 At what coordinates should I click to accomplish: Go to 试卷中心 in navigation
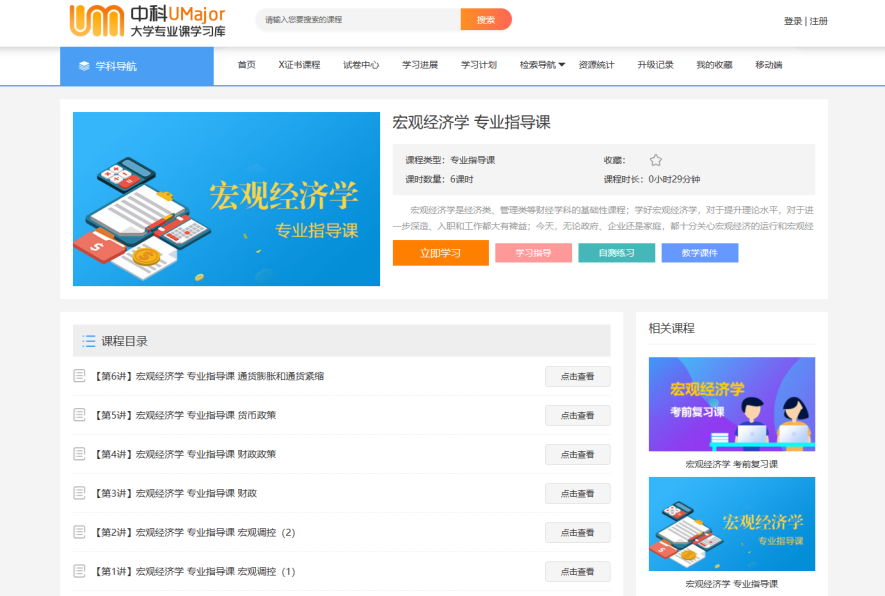pyautogui.click(x=361, y=65)
